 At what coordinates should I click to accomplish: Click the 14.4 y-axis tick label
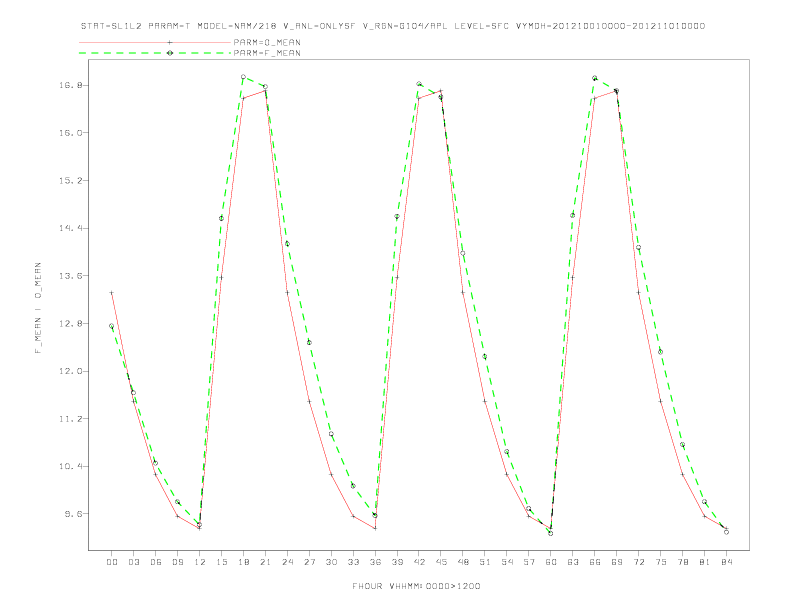pyautogui.click(x=70, y=228)
